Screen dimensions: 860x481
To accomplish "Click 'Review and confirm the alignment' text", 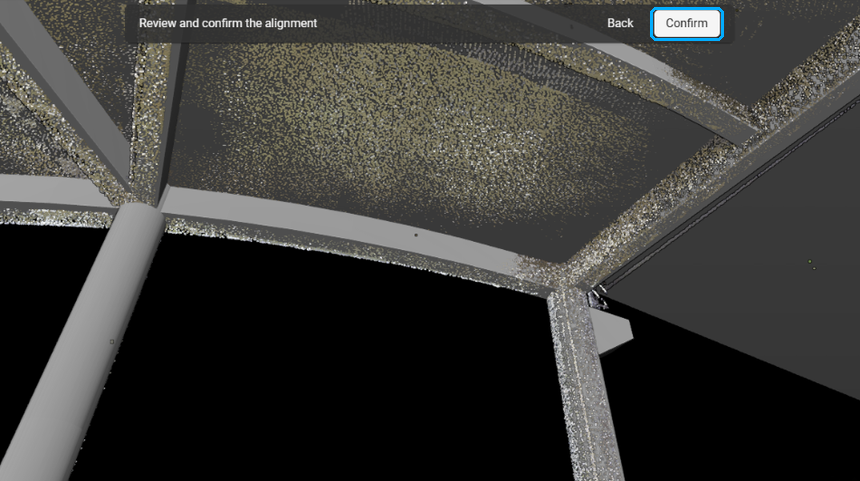I will click(x=228, y=24).
